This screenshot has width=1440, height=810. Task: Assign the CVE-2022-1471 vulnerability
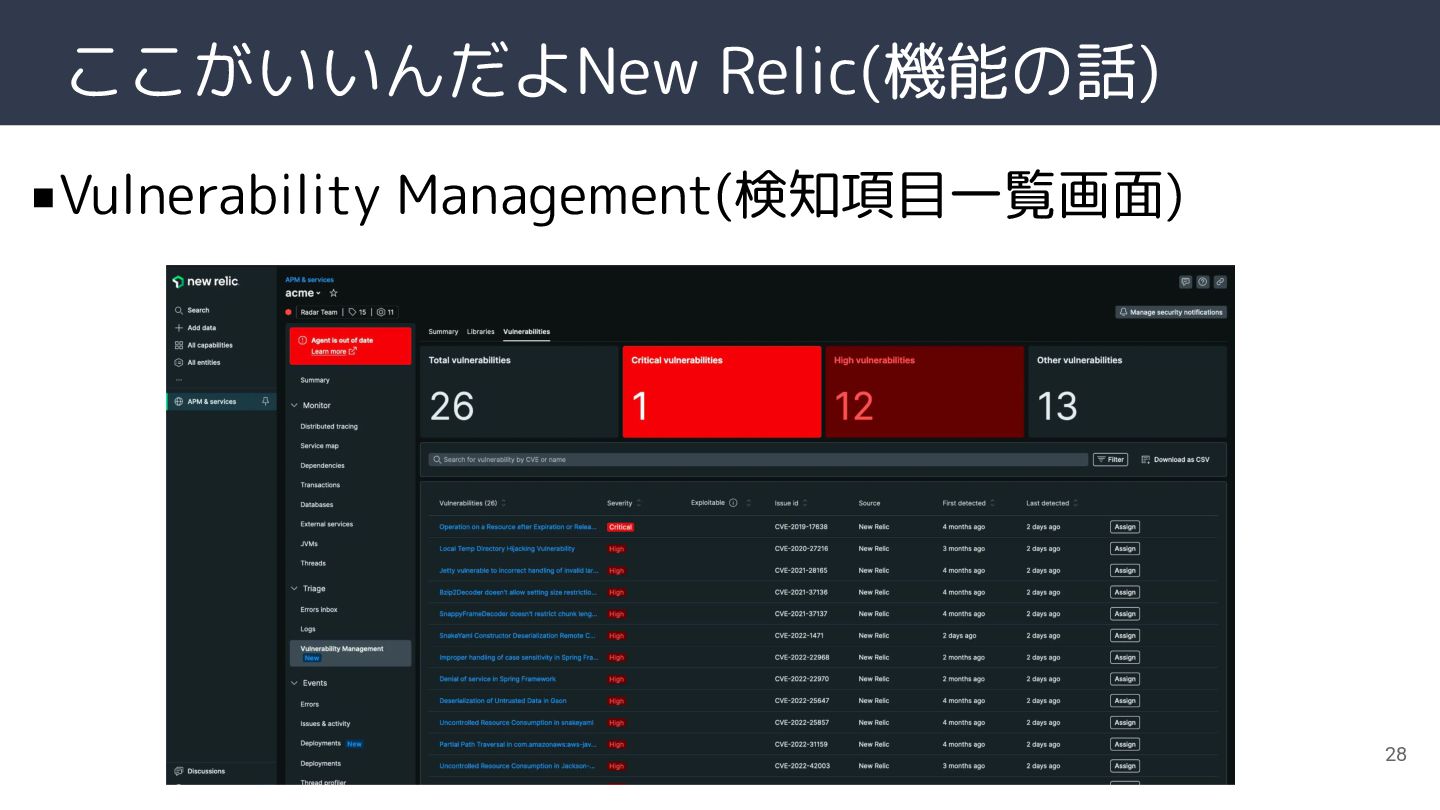pyautogui.click(x=1125, y=636)
